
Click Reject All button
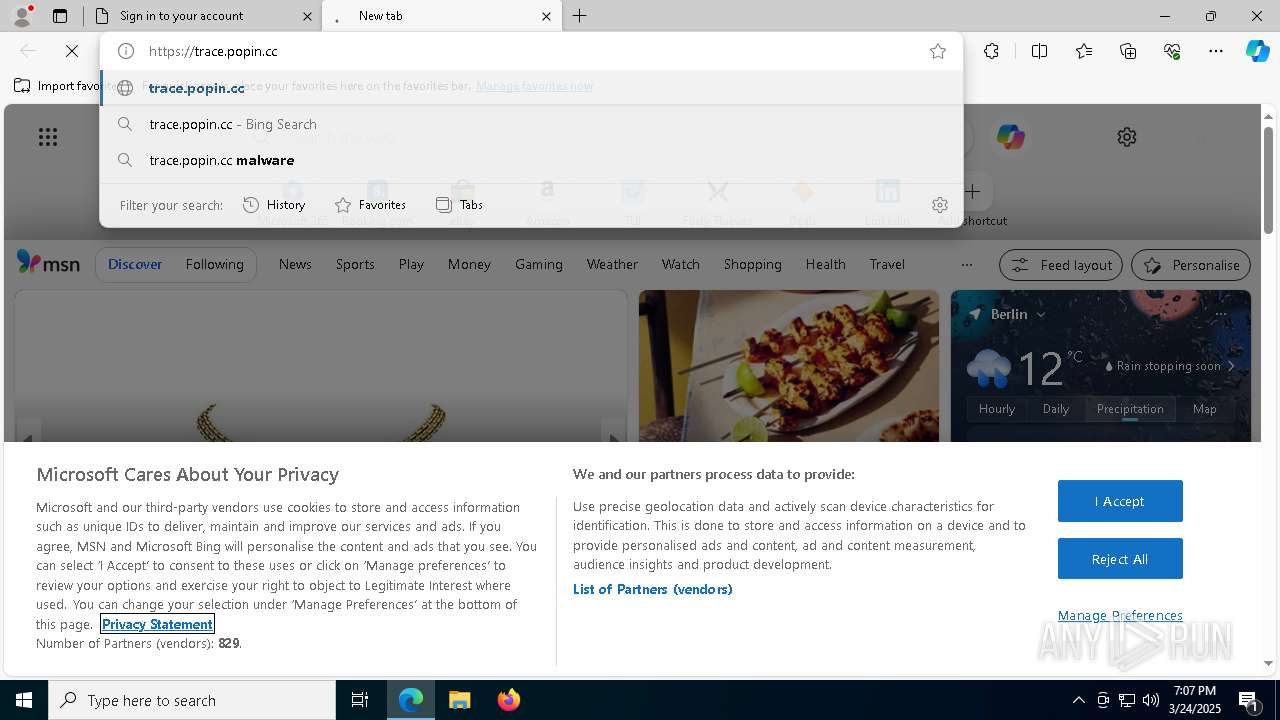pyautogui.click(x=1120, y=559)
